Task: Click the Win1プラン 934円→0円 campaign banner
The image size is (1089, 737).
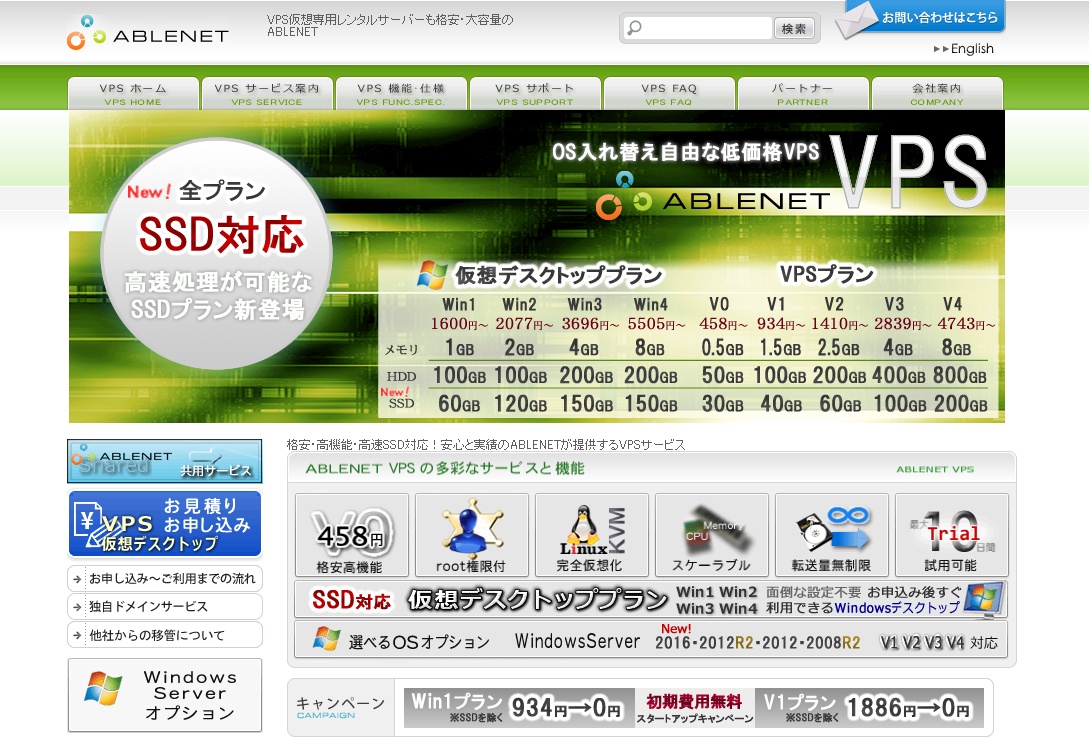Action: pyautogui.click(x=518, y=707)
